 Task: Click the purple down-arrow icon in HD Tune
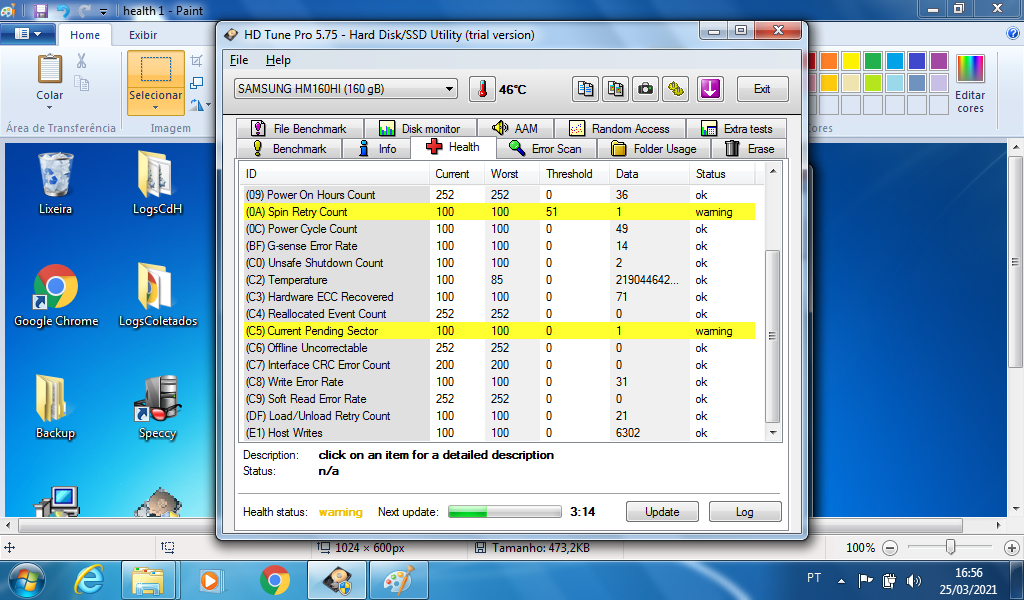click(x=710, y=89)
